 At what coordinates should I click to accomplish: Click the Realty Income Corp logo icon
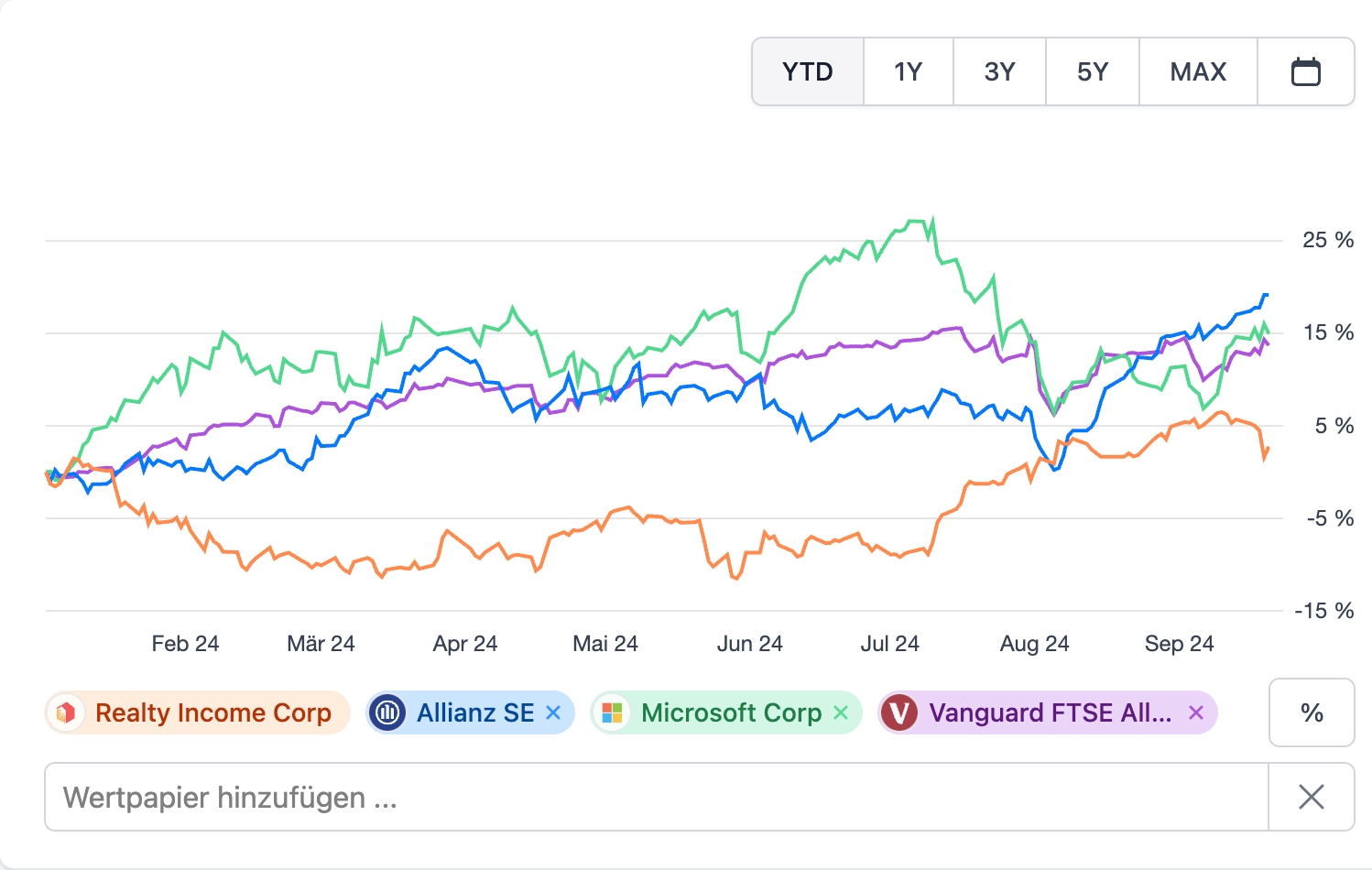66,712
